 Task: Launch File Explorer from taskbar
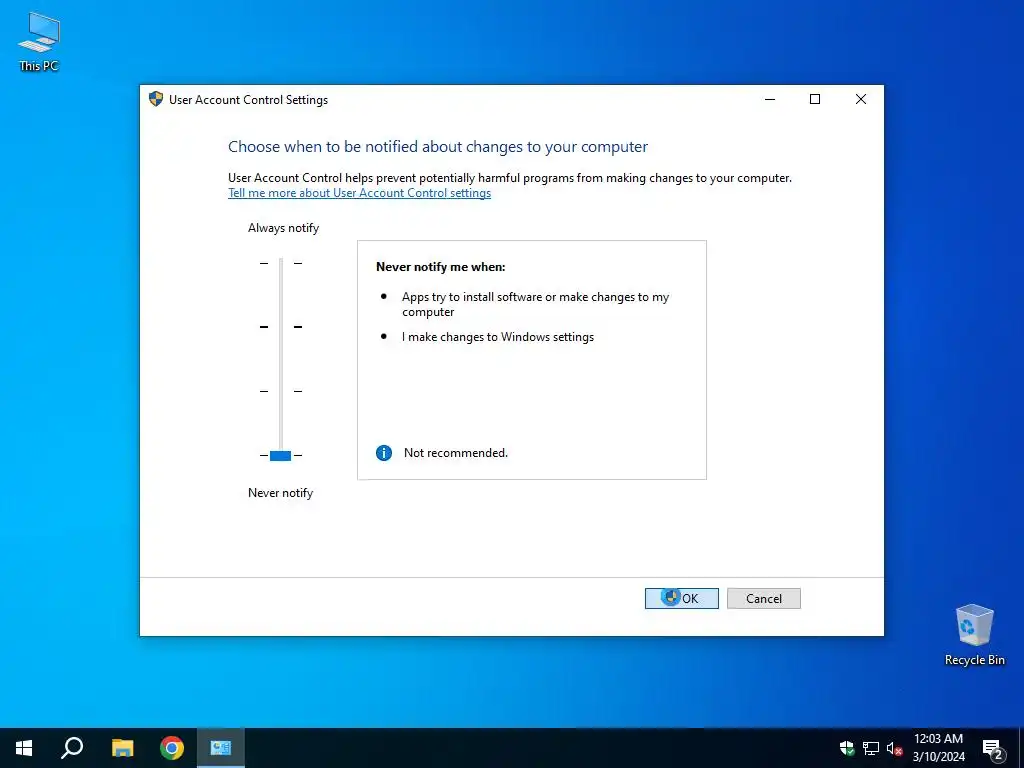pyautogui.click(x=122, y=748)
